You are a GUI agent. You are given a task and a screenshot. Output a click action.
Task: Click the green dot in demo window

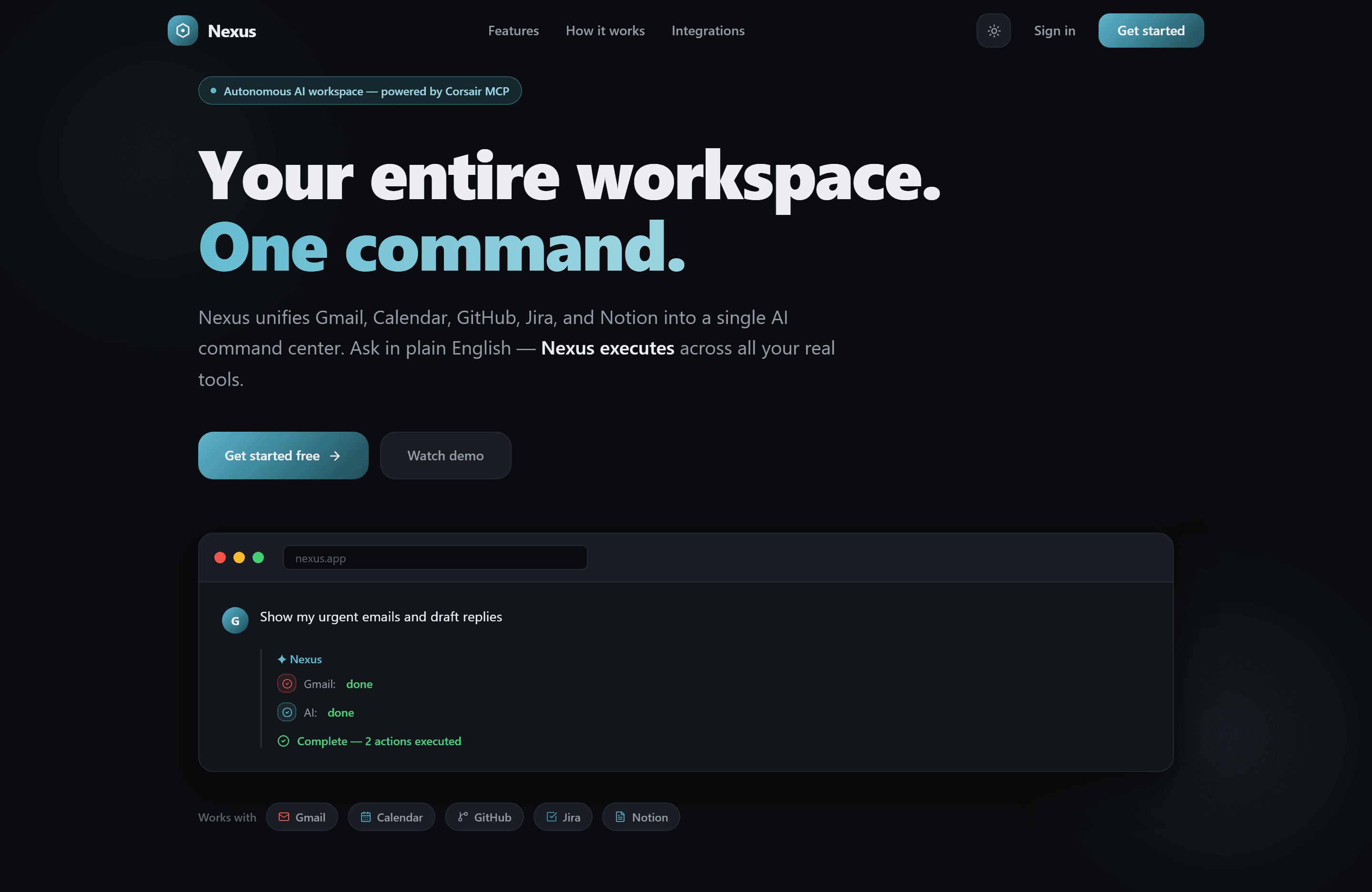click(258, 557)
